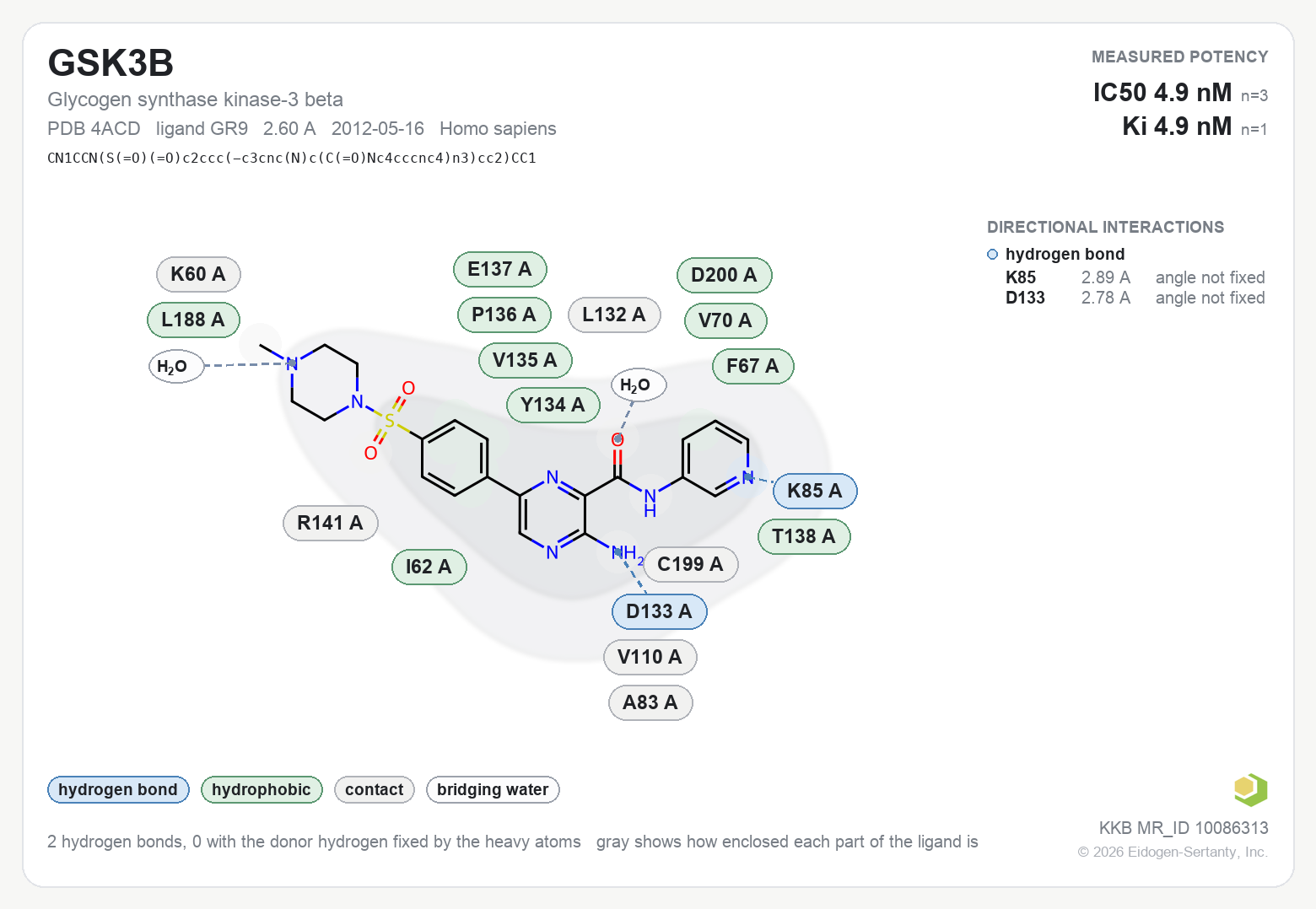Click the H2O bubble above the carbonyl oxygen
The width and height of the screenshot is (1316, 909).
click(639, 385)
